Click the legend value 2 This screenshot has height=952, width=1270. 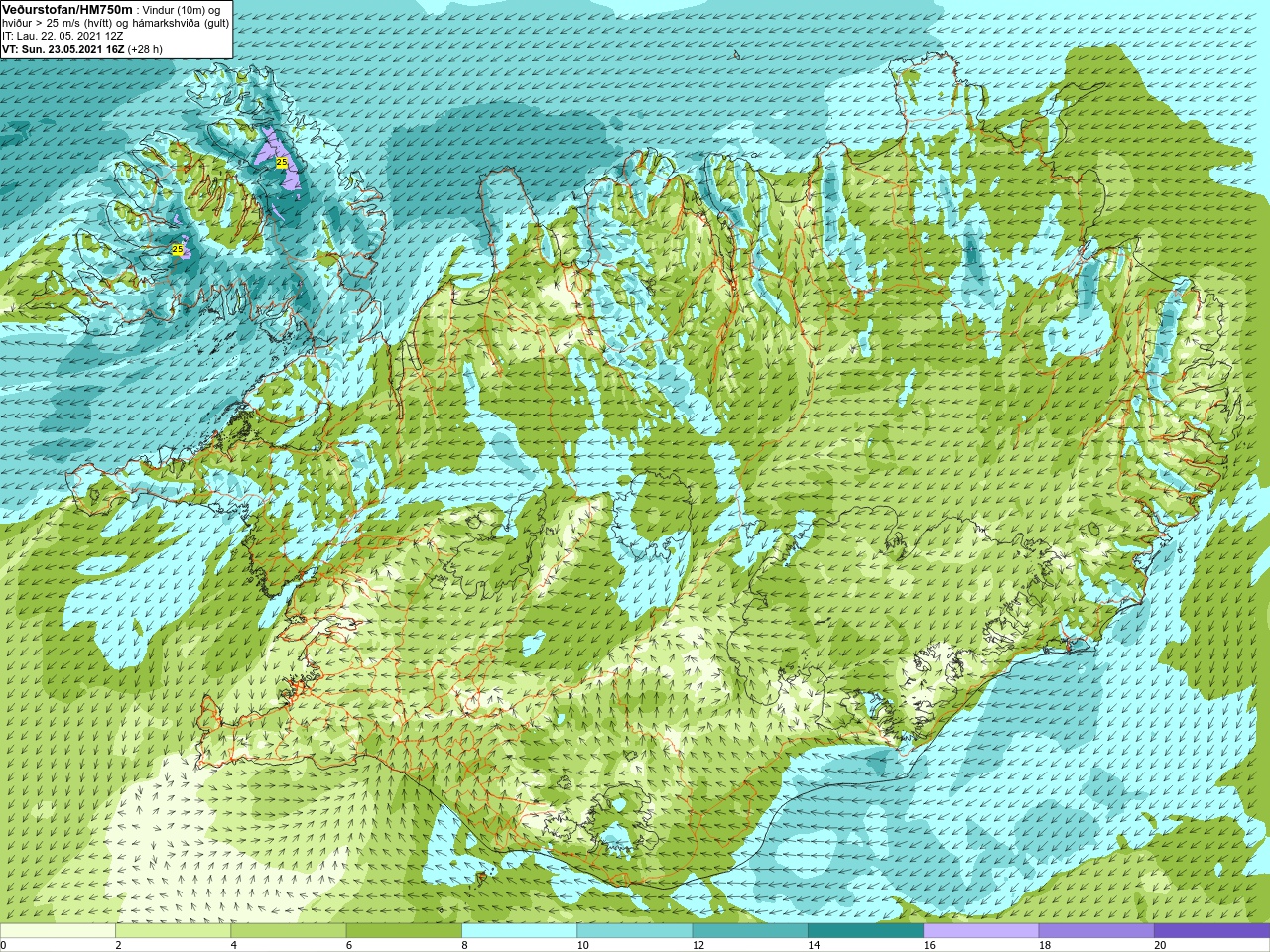tap(118, 945)
